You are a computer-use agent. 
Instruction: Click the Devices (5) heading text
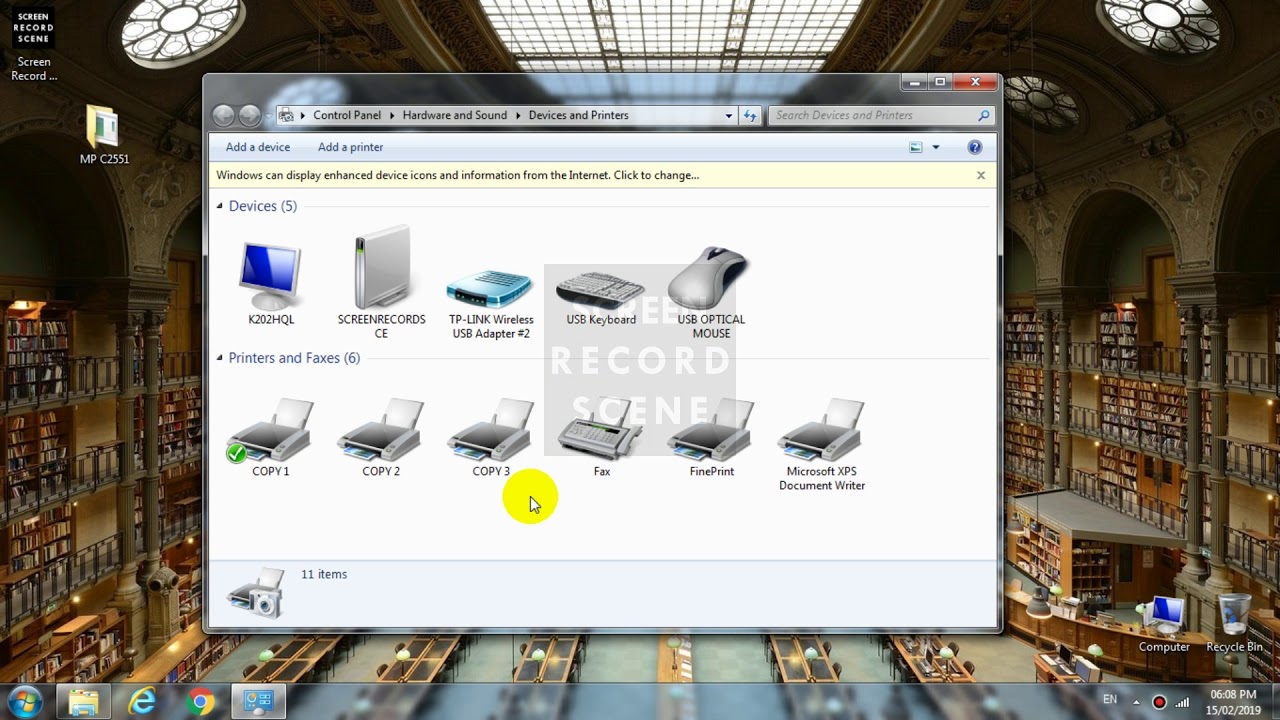click(262, 206)
